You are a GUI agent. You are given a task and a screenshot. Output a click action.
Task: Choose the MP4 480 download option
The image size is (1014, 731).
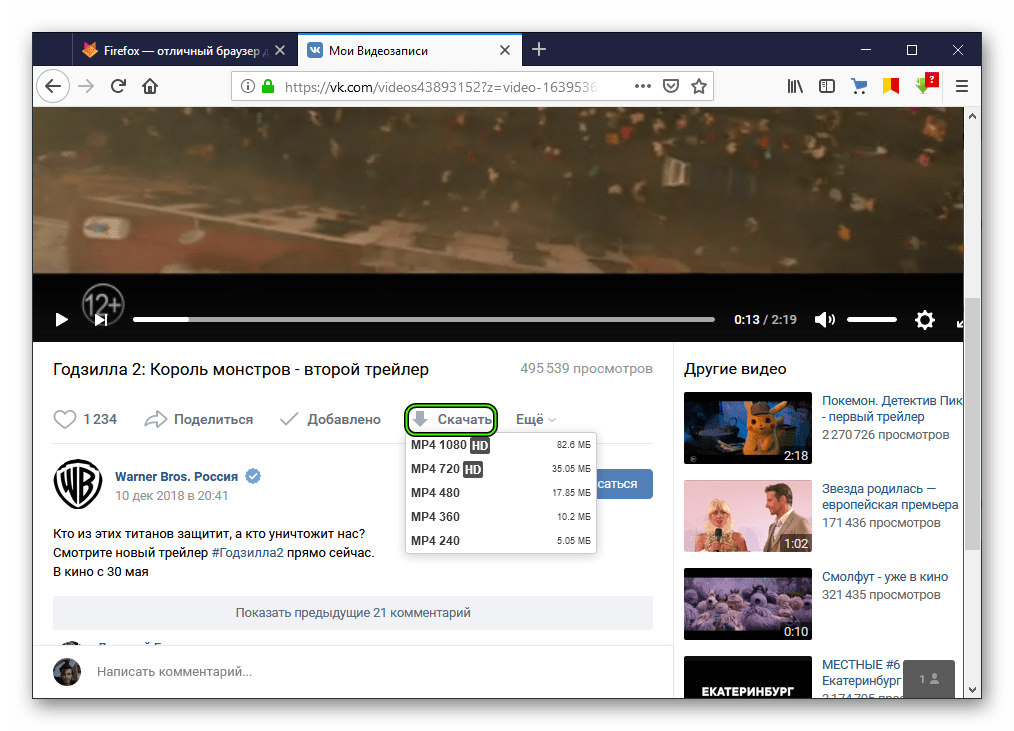(x=501, y=493)
